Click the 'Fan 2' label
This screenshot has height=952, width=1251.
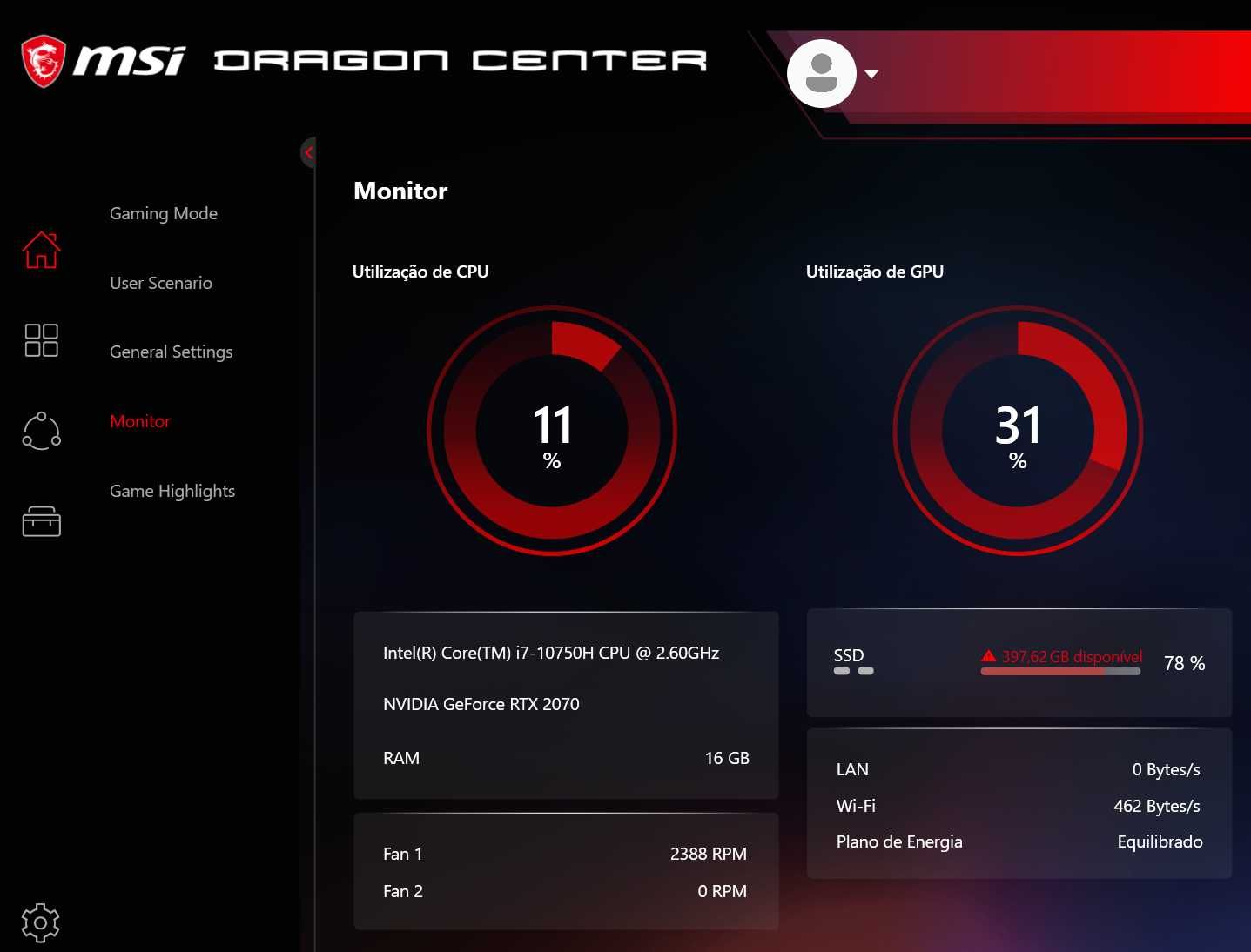click(403, 891)
